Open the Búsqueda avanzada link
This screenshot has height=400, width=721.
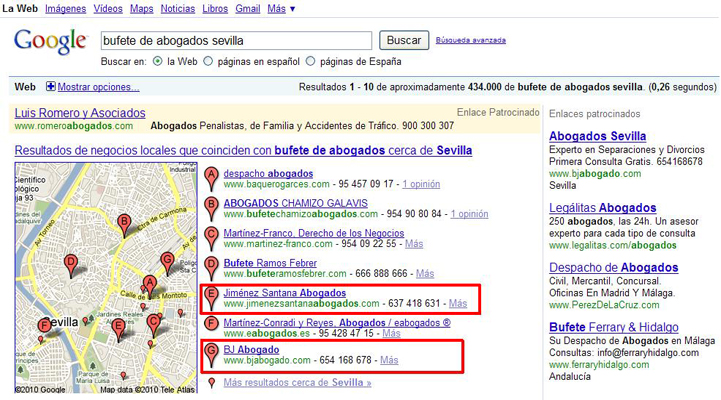click(x=470, y=40)
